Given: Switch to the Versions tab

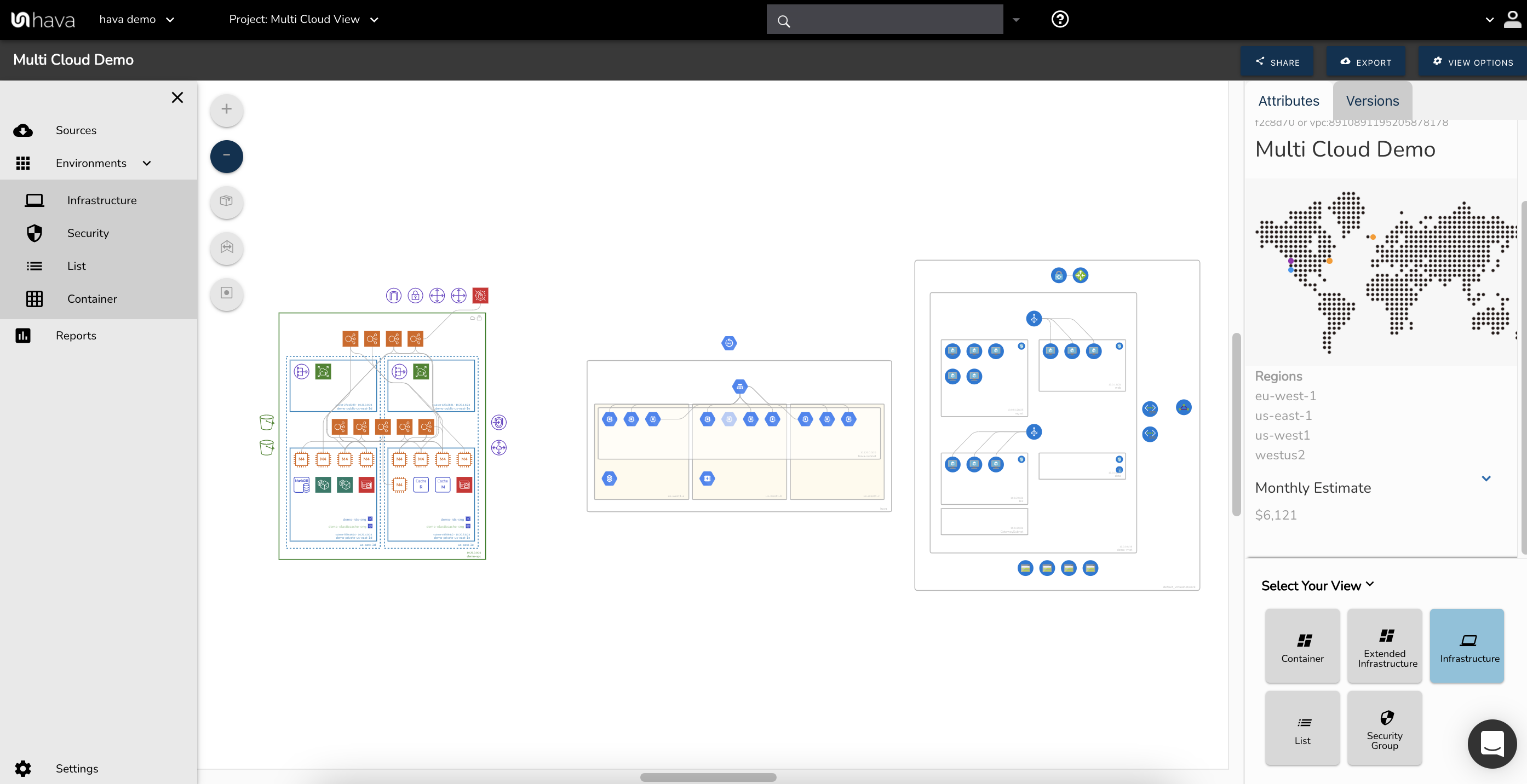Looking at the screenshot, I should tap(1373, 101).
